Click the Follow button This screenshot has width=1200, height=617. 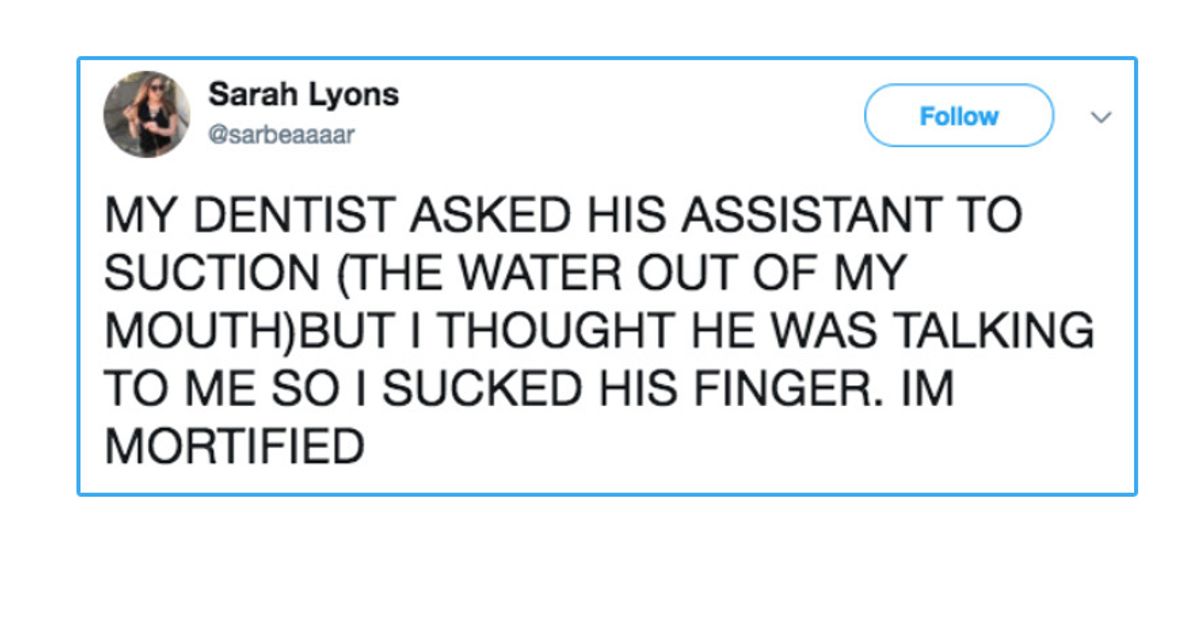[x=959, y=116]
